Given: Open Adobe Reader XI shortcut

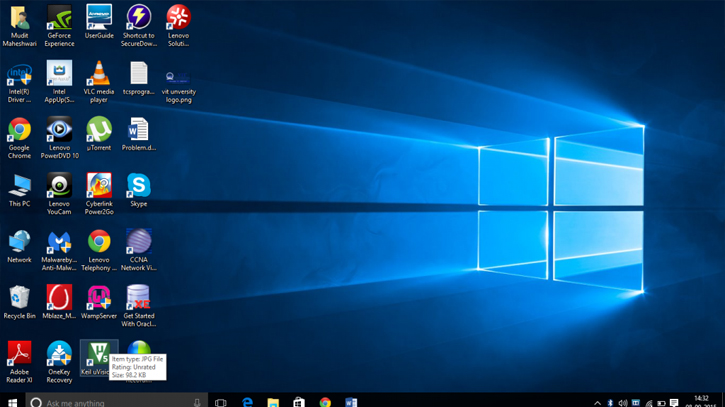Looking at the screenshot, I should coord(19,354).
